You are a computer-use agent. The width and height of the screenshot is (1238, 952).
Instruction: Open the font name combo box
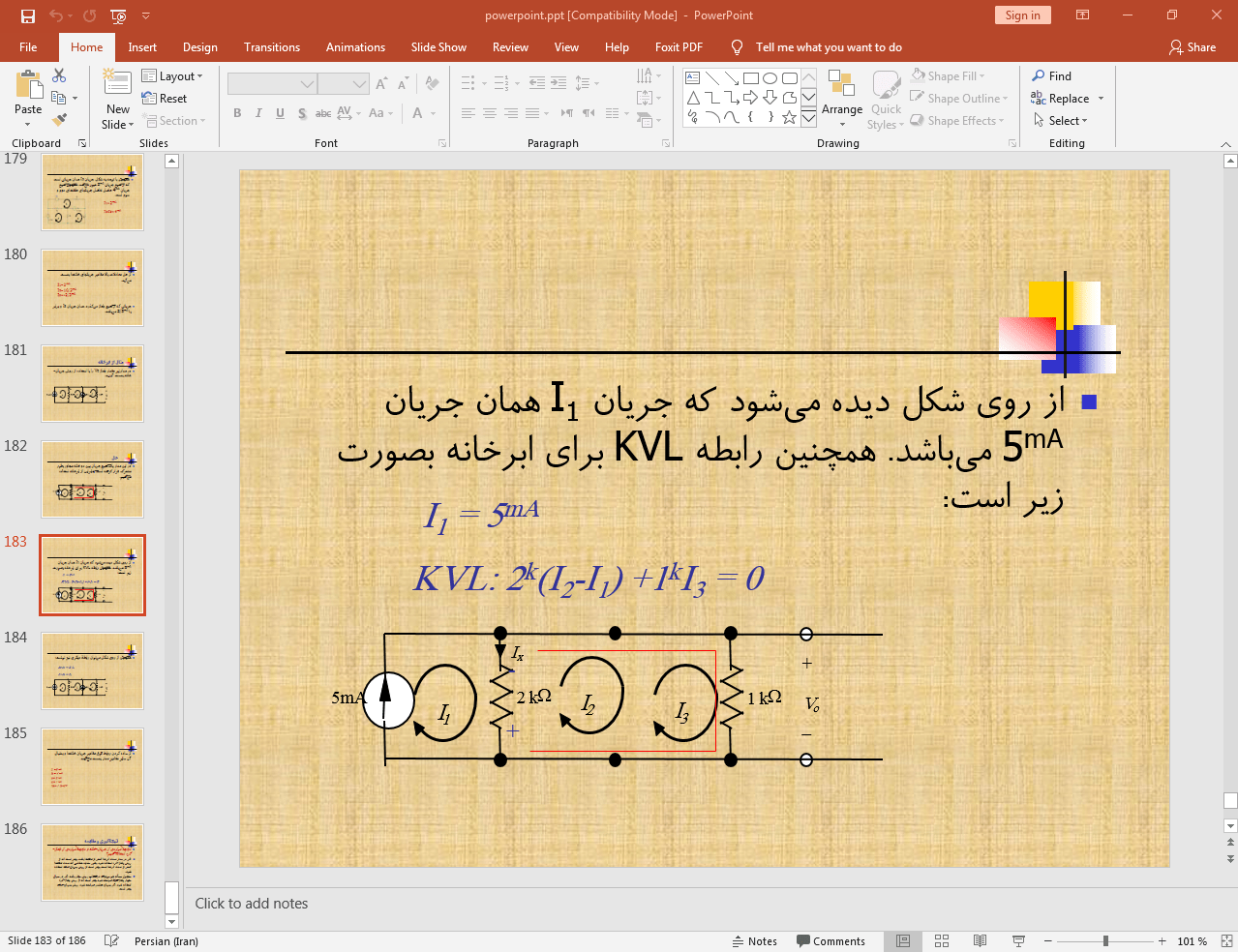tap(272, 84)
